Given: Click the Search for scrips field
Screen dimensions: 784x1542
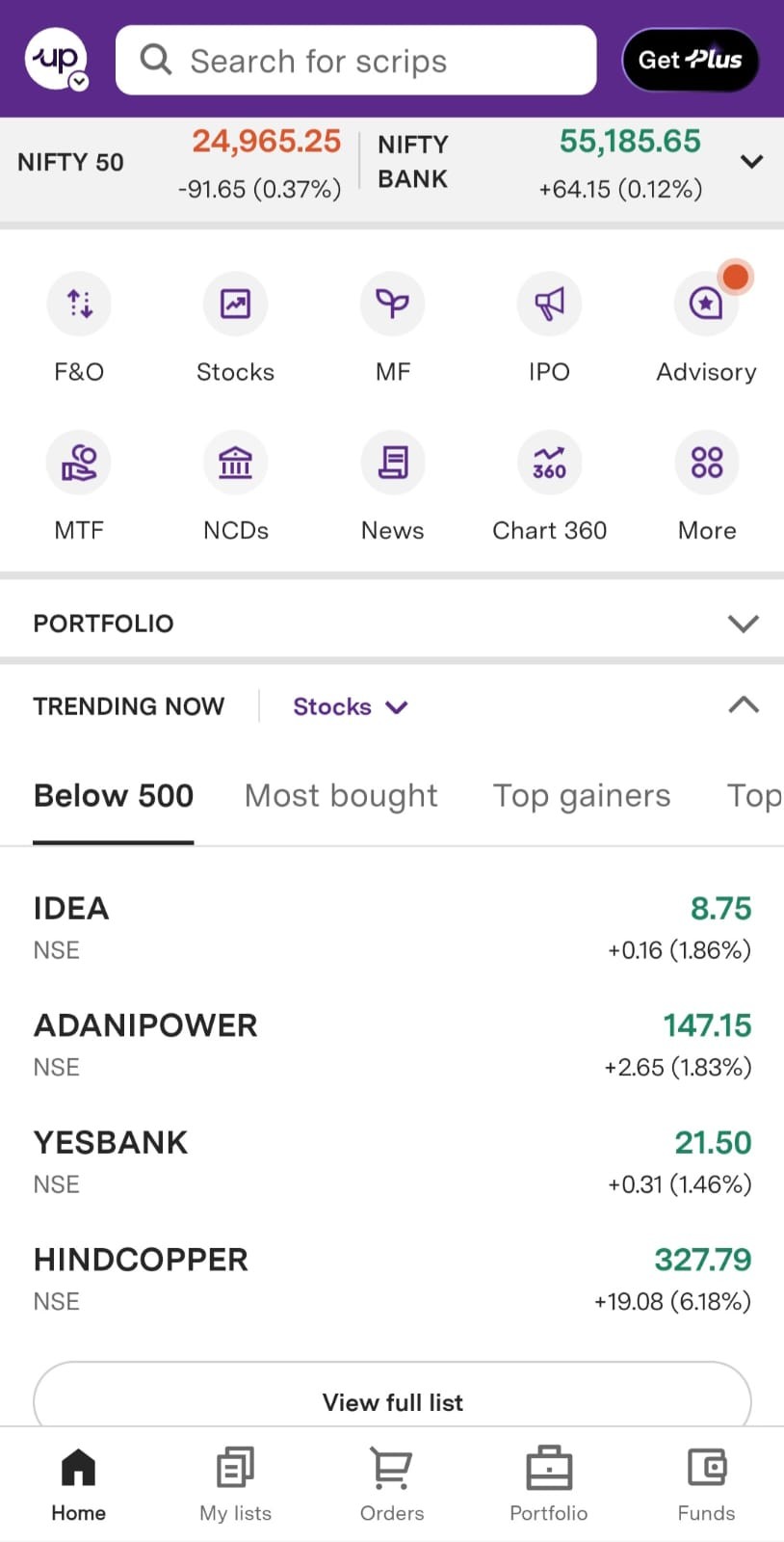Looking at the screenshot, I should point(355,61).
